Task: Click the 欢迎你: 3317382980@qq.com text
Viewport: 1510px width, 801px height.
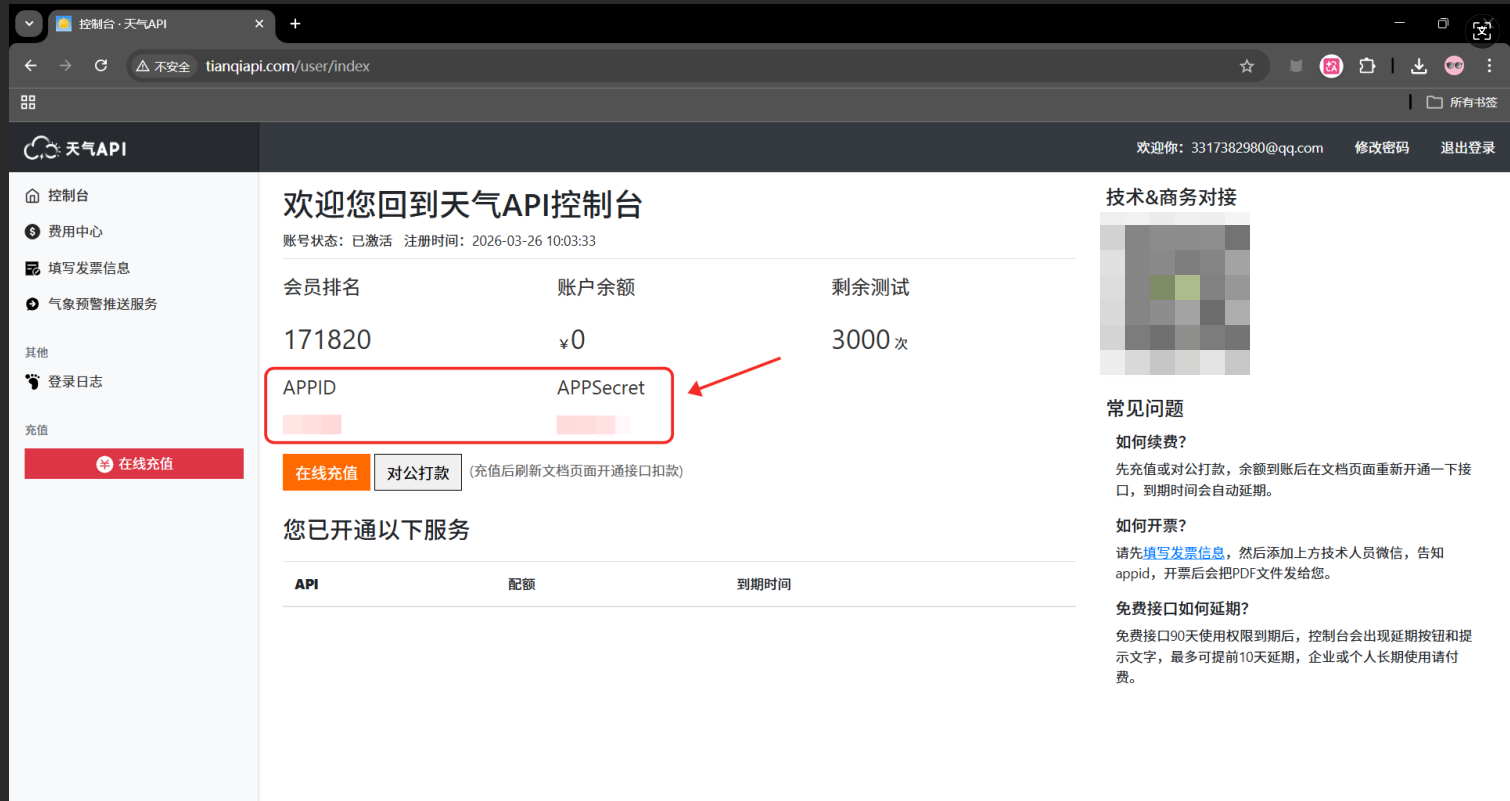Action: (1230, 148)
